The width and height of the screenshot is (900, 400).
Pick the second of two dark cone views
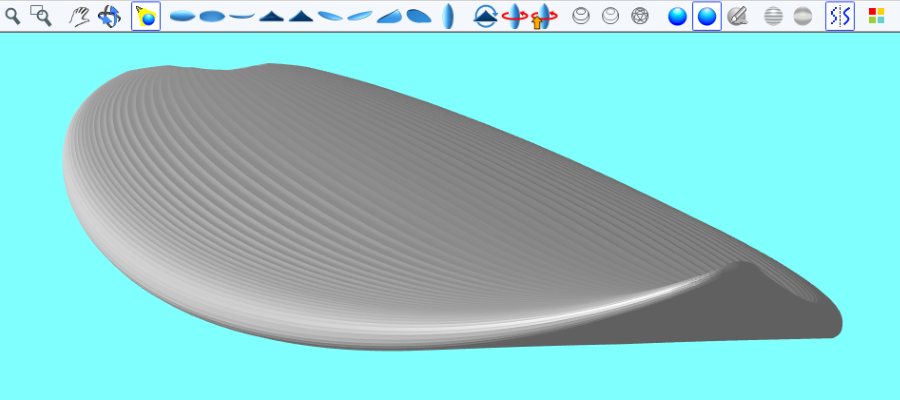pos(301,16)
